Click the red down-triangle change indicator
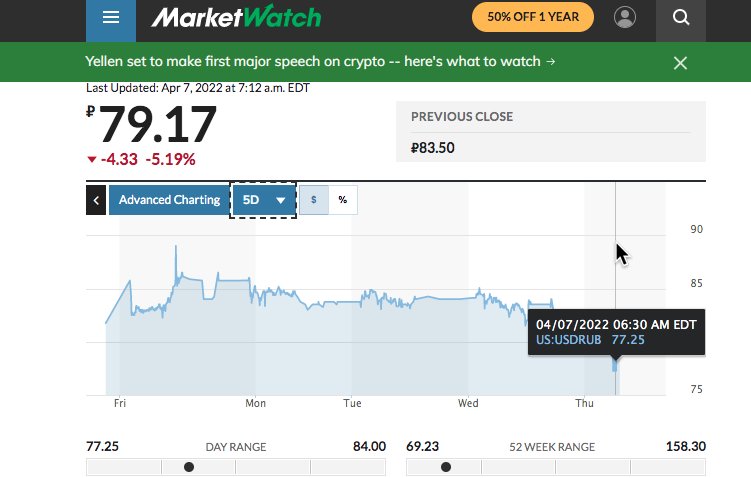Image resolution: width=751 pixels, height=478 pixels. click(x=92, y=159)
